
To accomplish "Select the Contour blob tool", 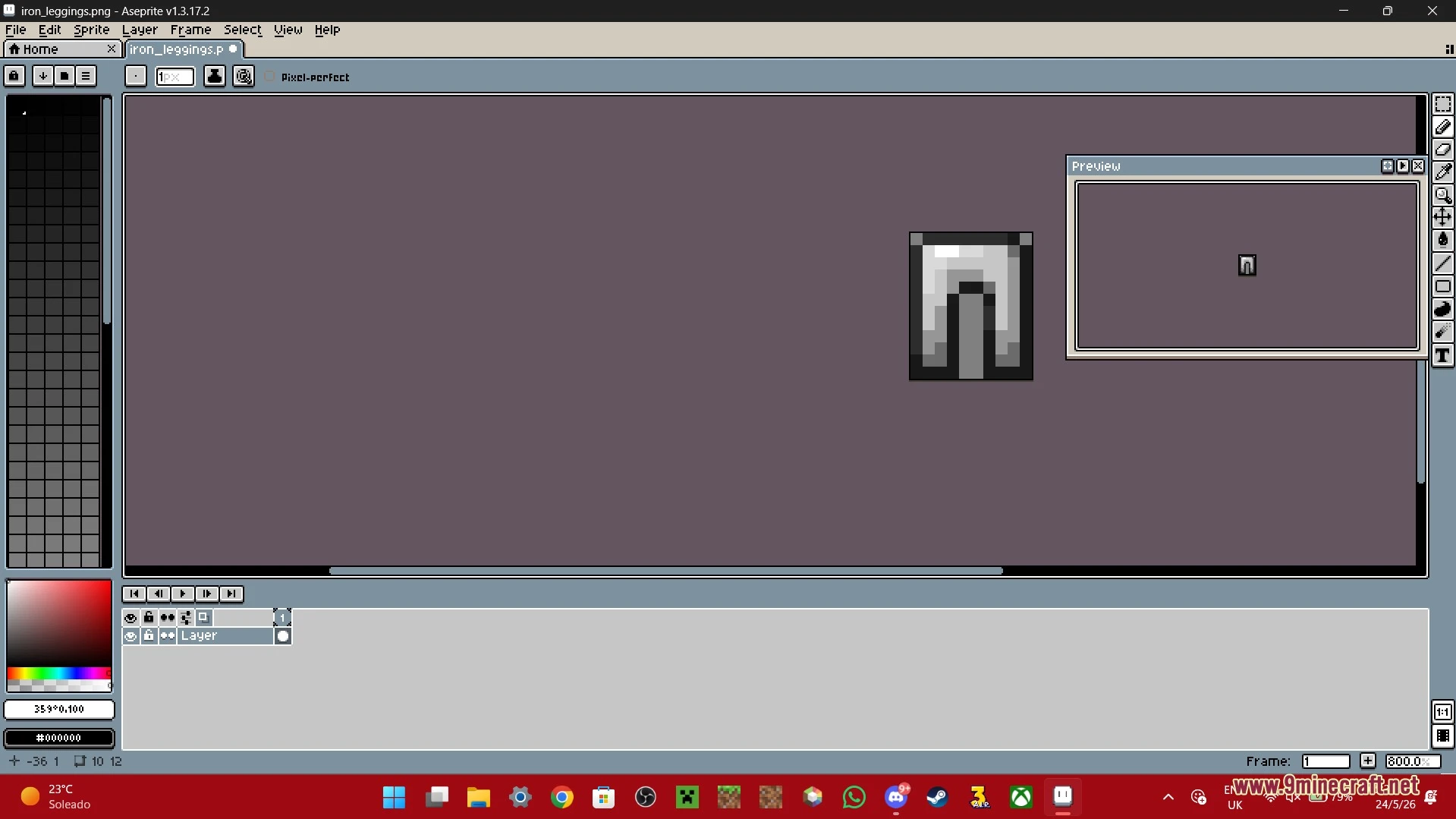I will click(1442, 309).
